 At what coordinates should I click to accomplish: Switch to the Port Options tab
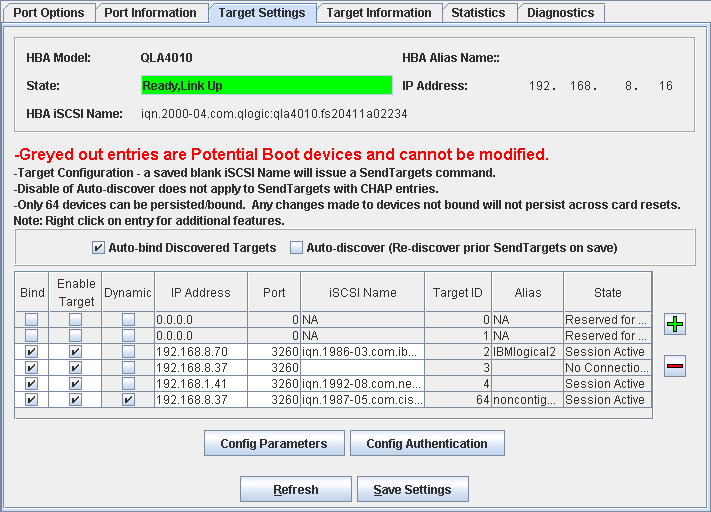49,13
